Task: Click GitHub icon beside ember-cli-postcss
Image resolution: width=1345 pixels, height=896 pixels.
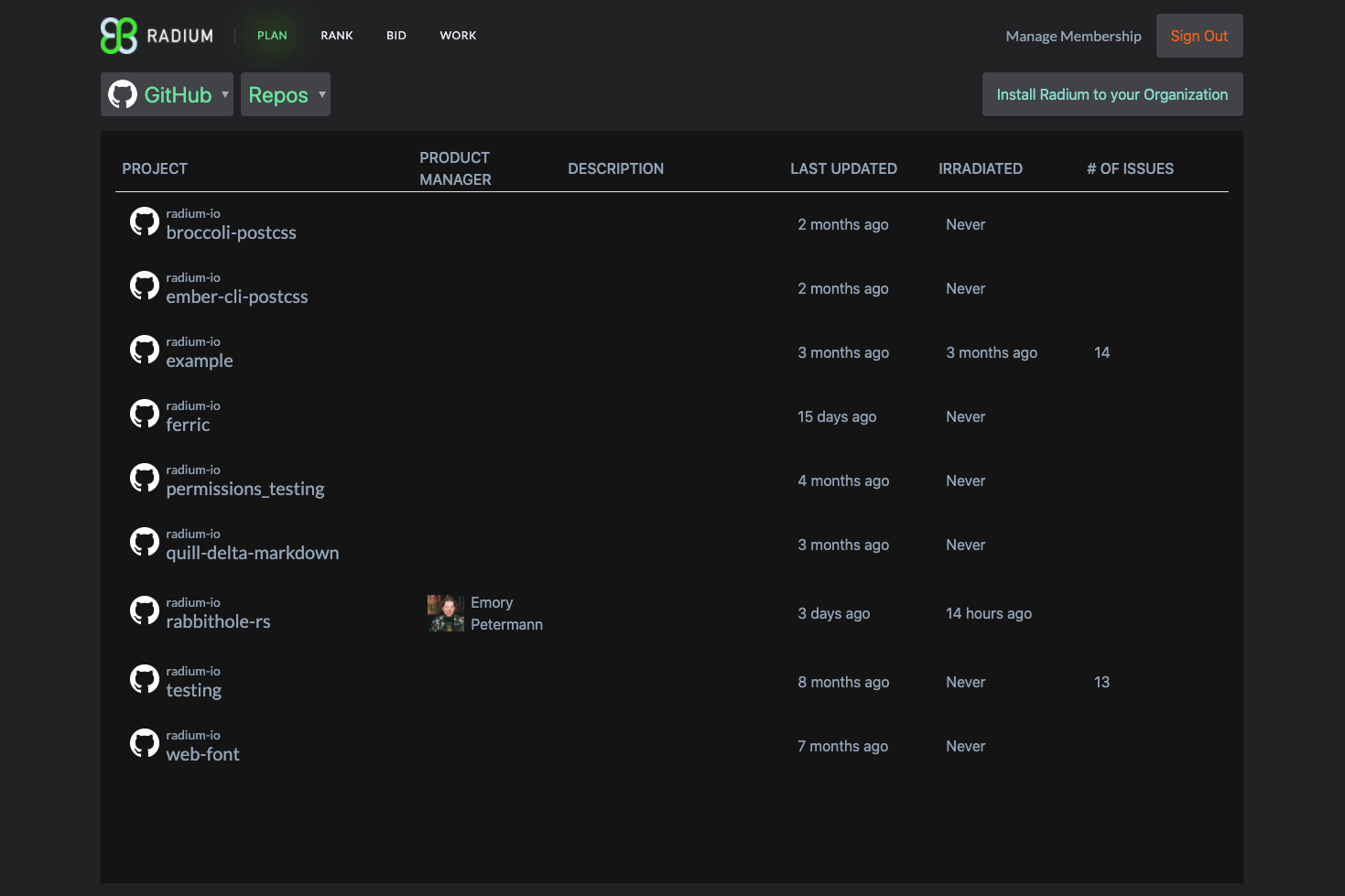Action: click(145, 286)
